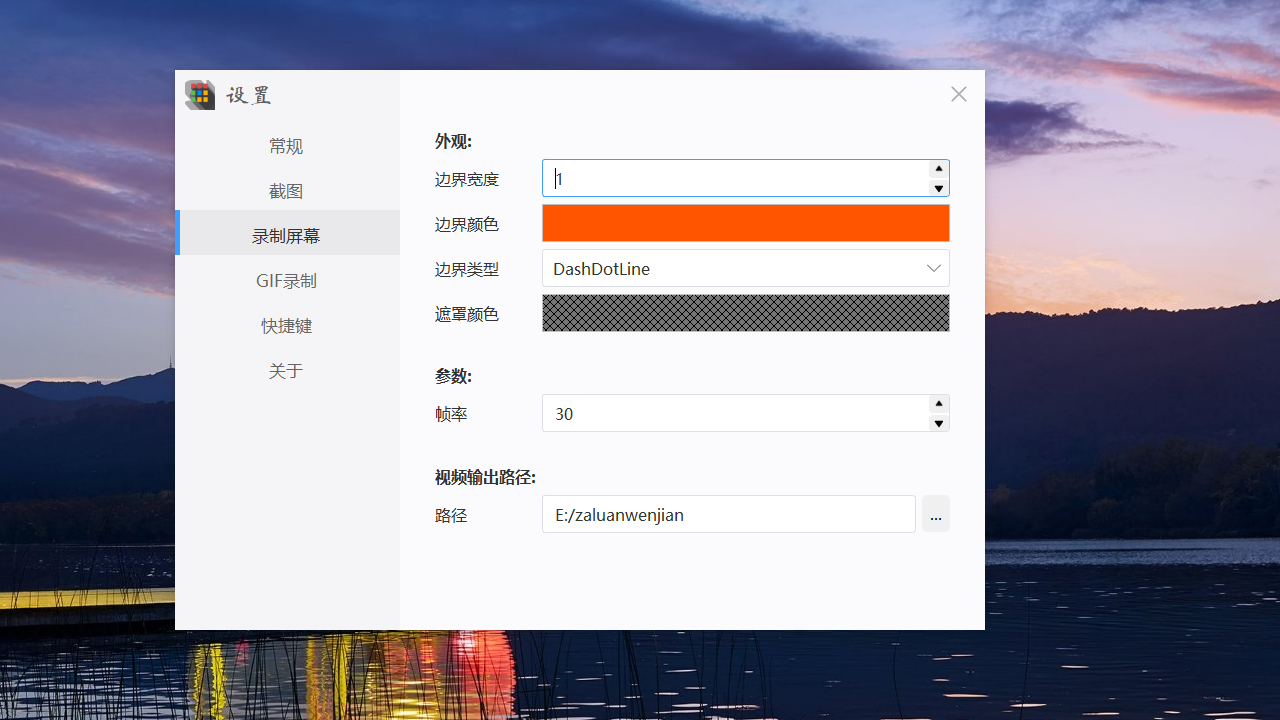Screen dimensions: 1280x720
Task: Click the up arrow of 边界宽度 spinner
Action: [x=938, y=168]
